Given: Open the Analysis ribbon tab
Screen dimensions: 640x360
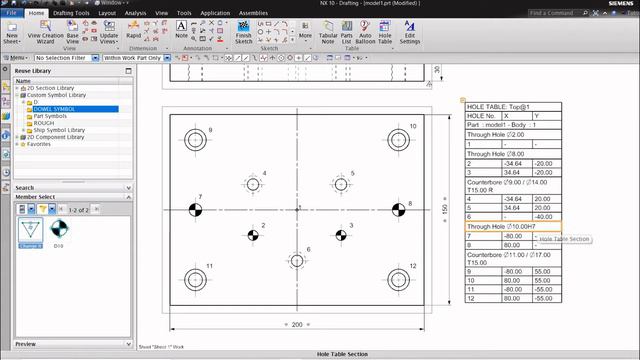Looking at the screenshot, I should click(135, 13).
